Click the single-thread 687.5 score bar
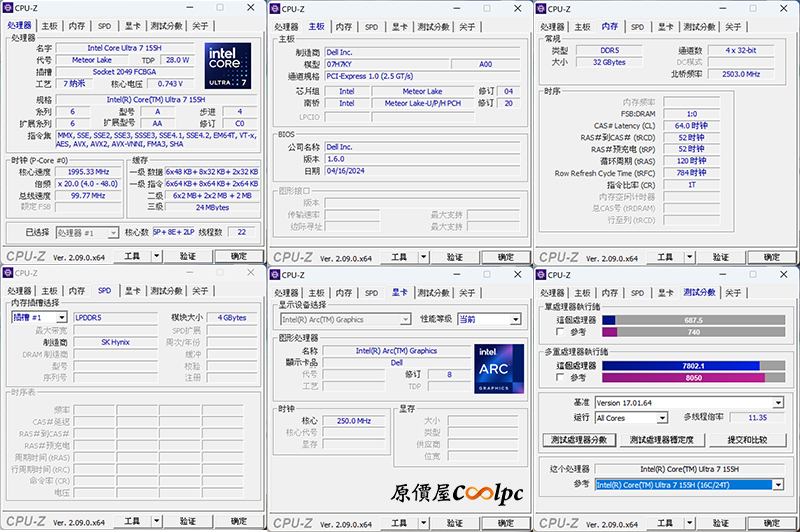Viewport: 800px width, 532px height. pyautogui.click(x=693, y=320)
